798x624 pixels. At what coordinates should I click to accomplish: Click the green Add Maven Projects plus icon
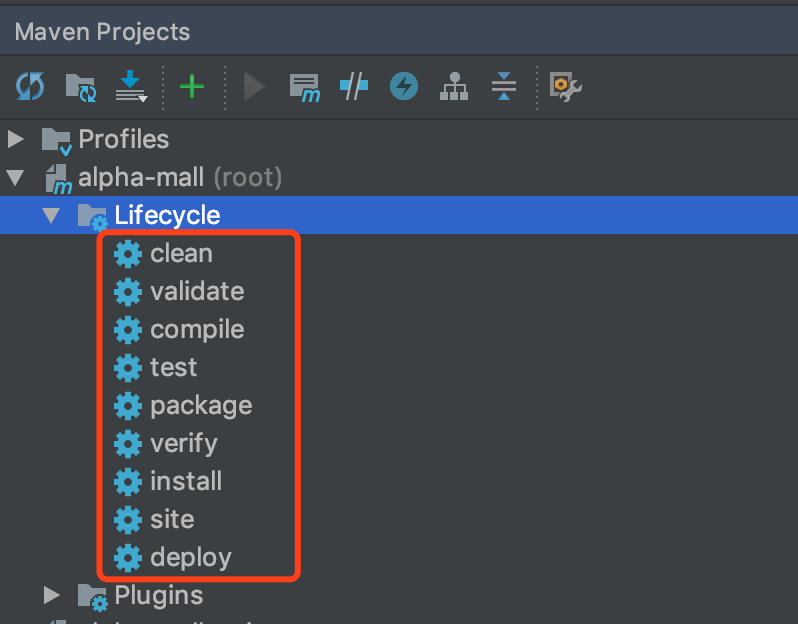click(191, 87)
